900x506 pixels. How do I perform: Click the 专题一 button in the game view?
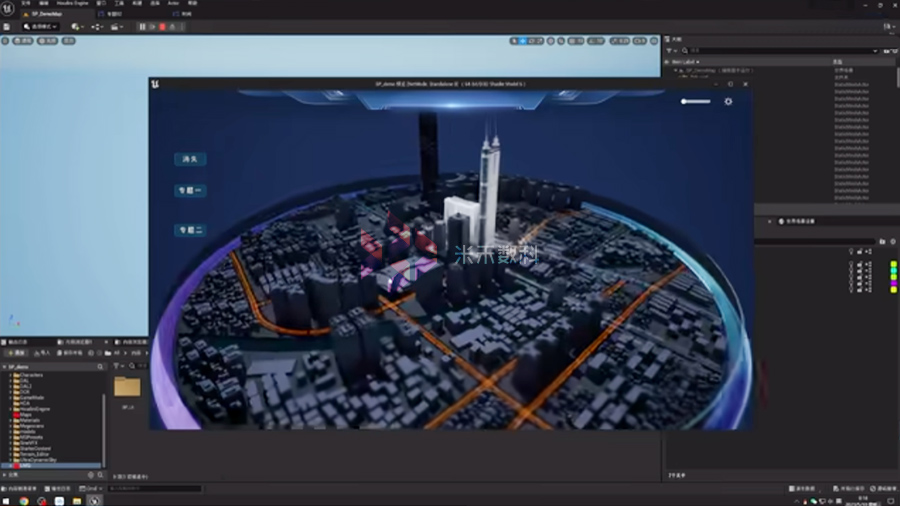[x=190, y=190]
